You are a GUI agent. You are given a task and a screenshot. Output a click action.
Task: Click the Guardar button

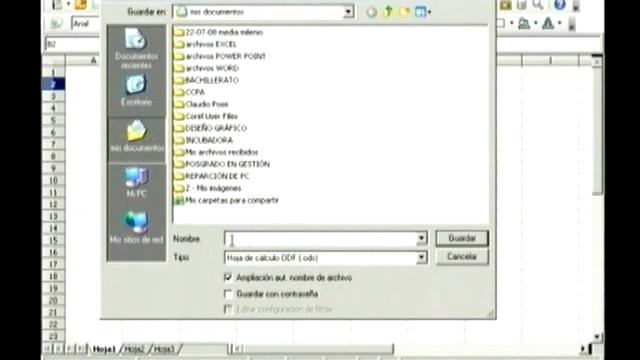click(x=462, y=238)
